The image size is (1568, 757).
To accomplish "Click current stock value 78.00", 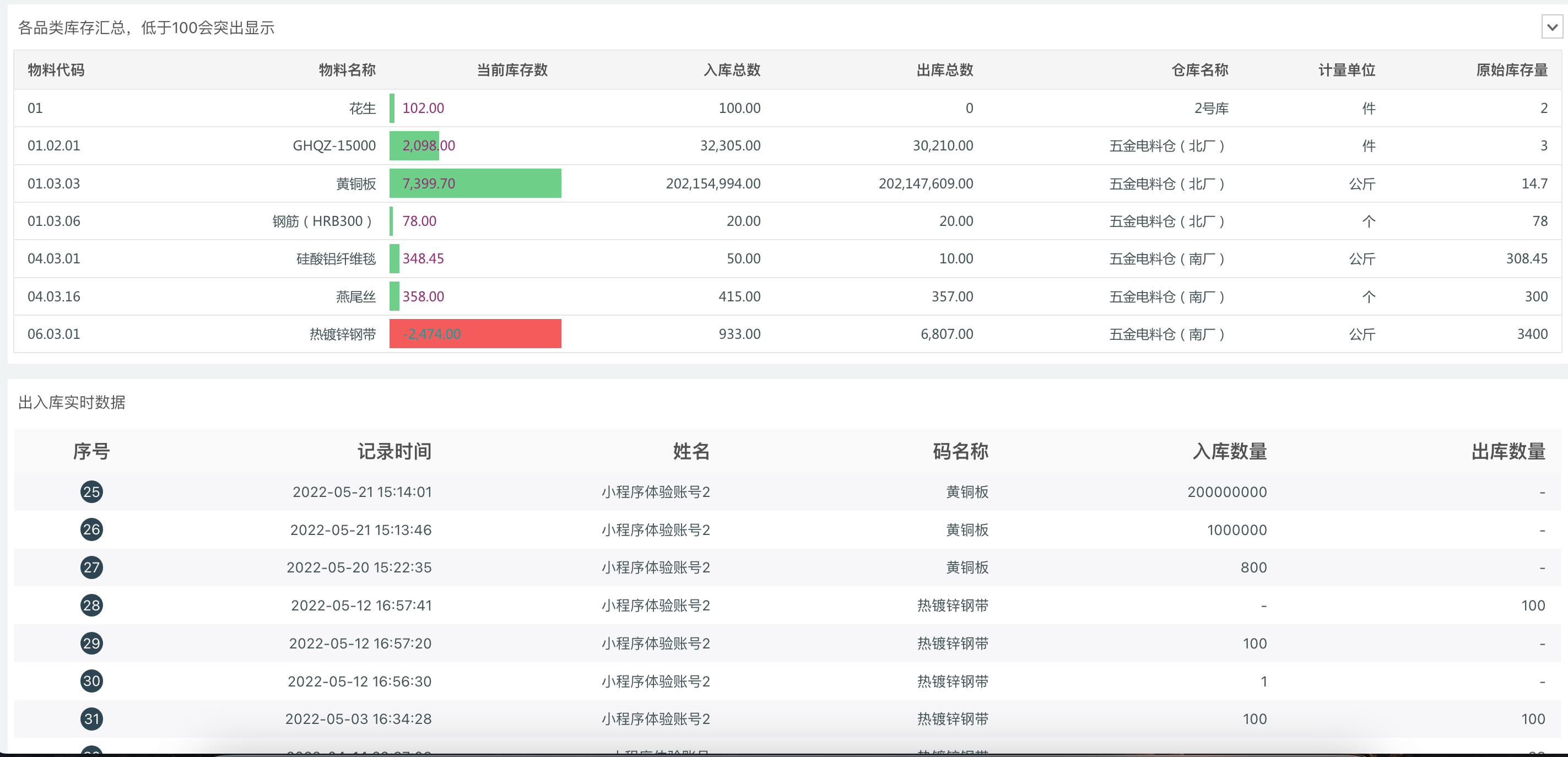I will [419, 221].
